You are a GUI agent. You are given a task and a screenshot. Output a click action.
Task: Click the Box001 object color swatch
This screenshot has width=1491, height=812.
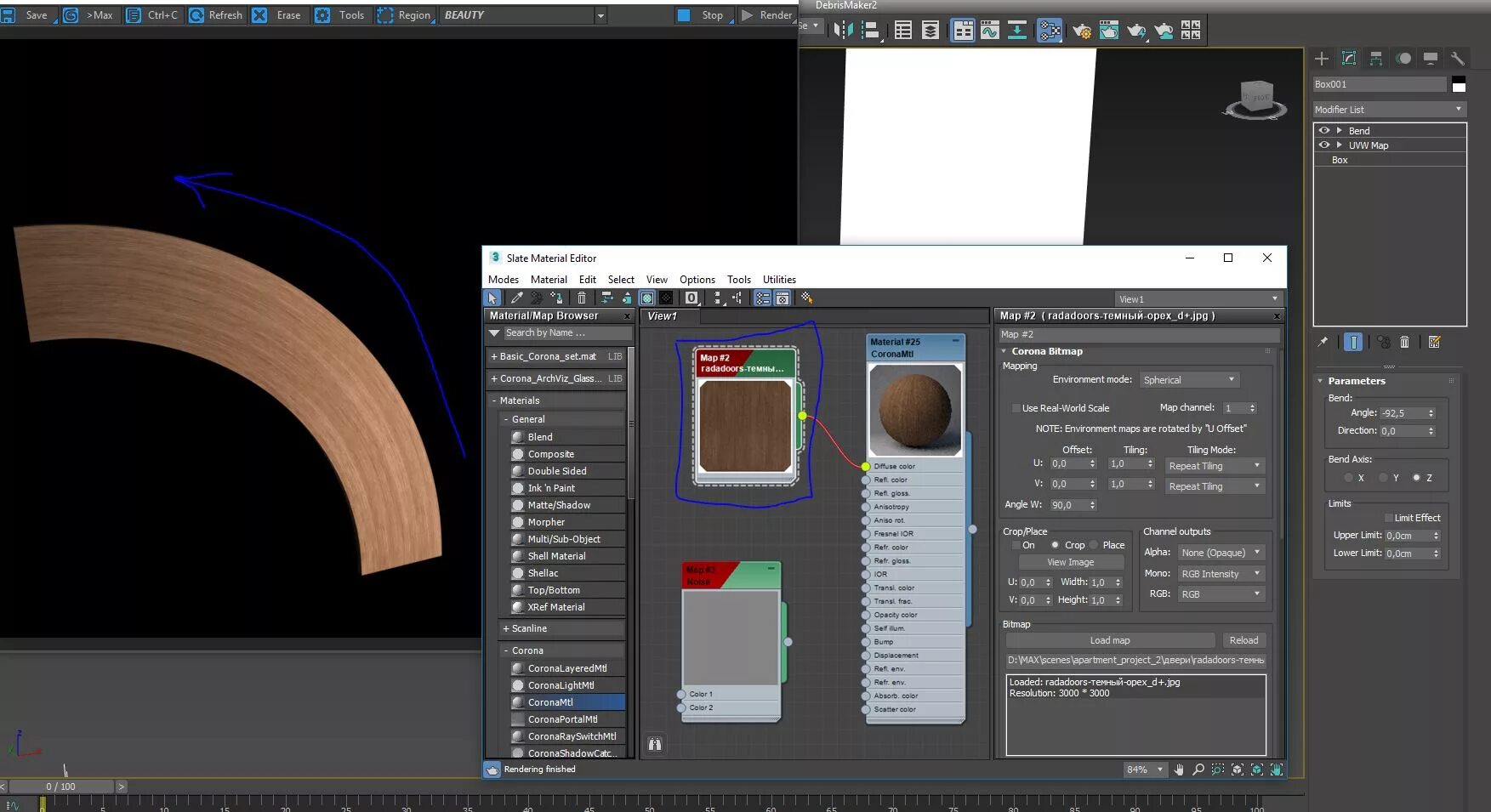point(1458,84)
